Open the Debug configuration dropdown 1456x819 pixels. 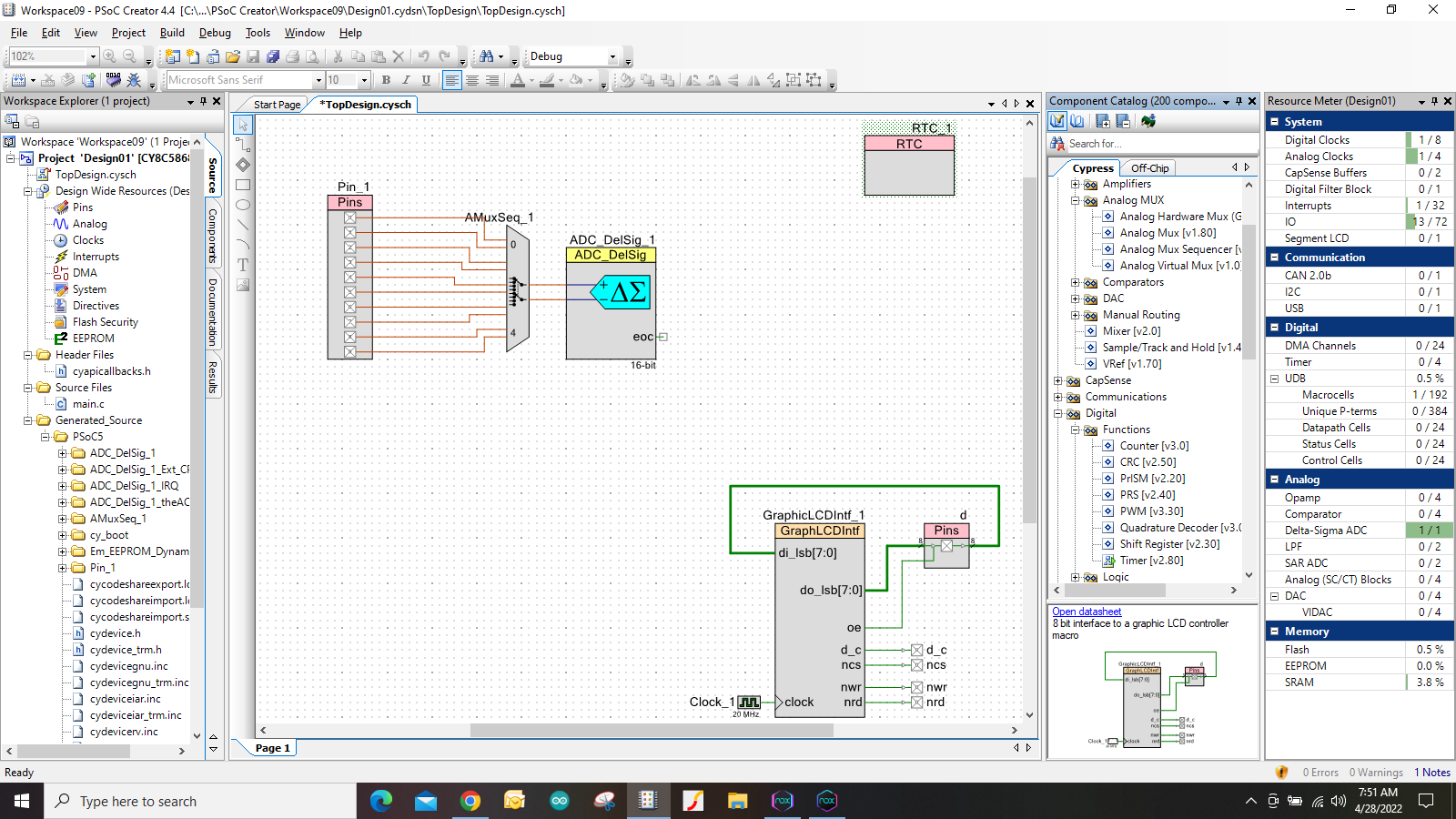pos(612,56)
